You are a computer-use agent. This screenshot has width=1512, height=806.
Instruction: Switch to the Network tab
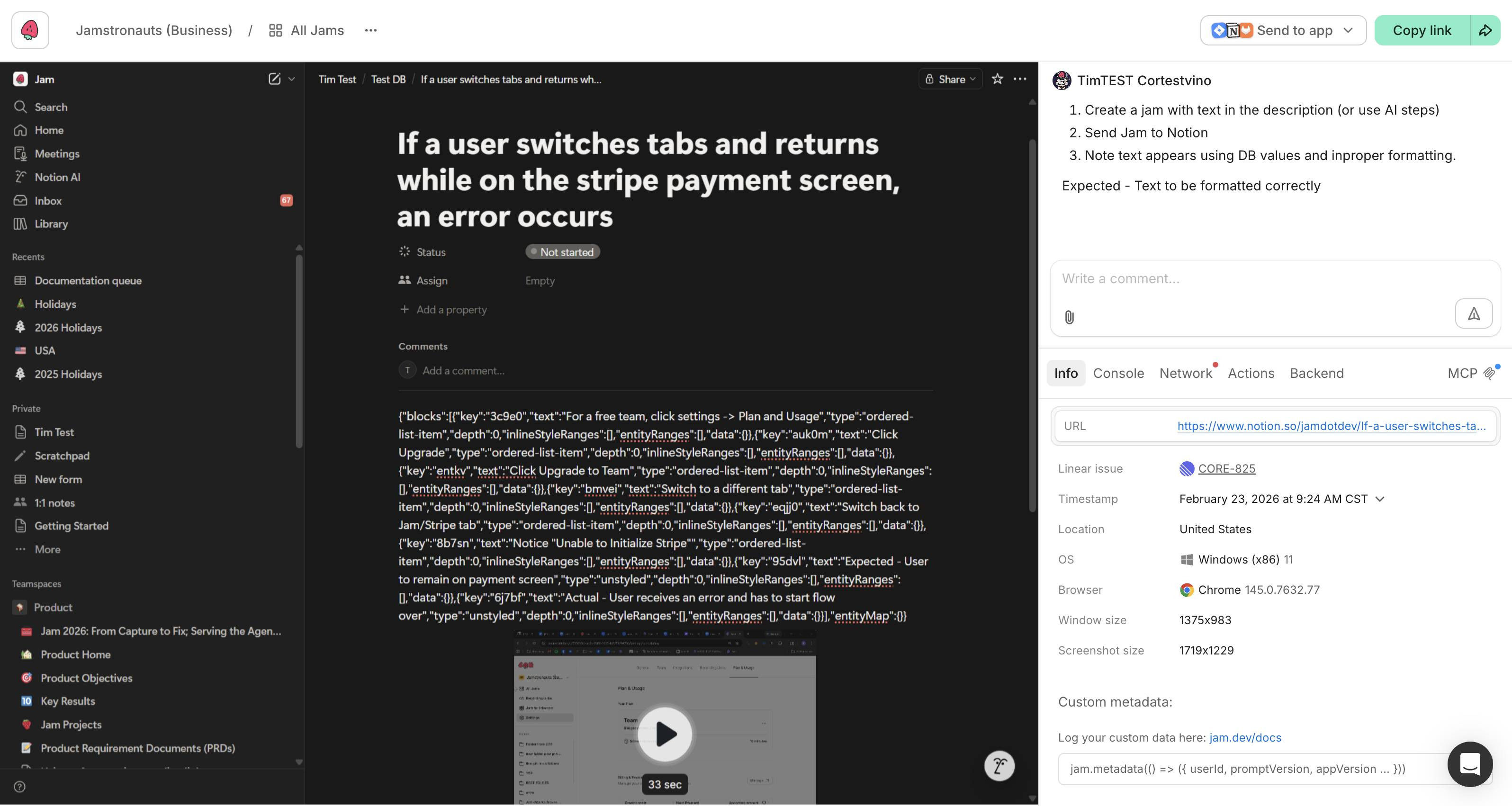pos(1185,374)
